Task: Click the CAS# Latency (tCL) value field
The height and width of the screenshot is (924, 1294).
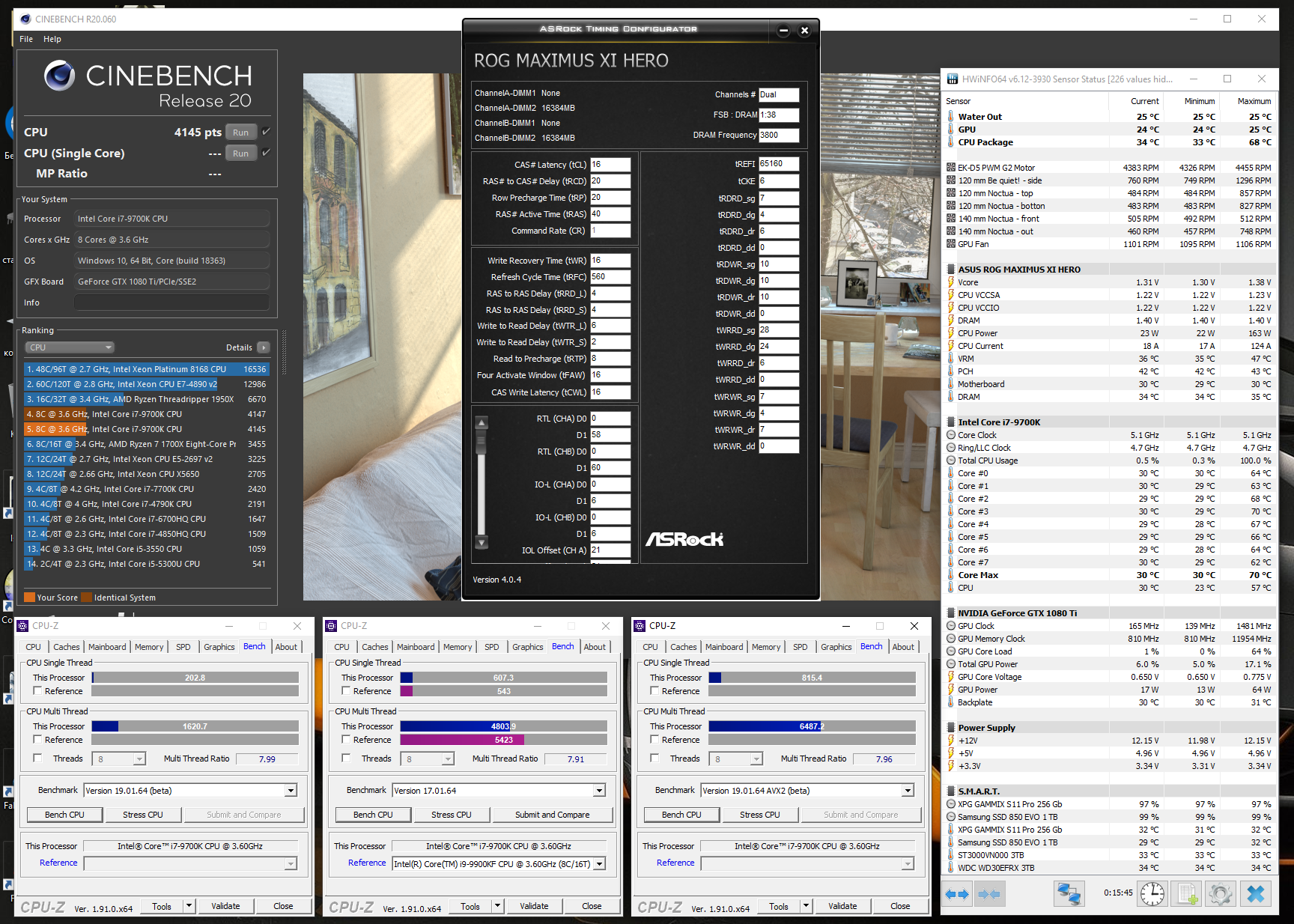Action: click(x=610, y=165)
